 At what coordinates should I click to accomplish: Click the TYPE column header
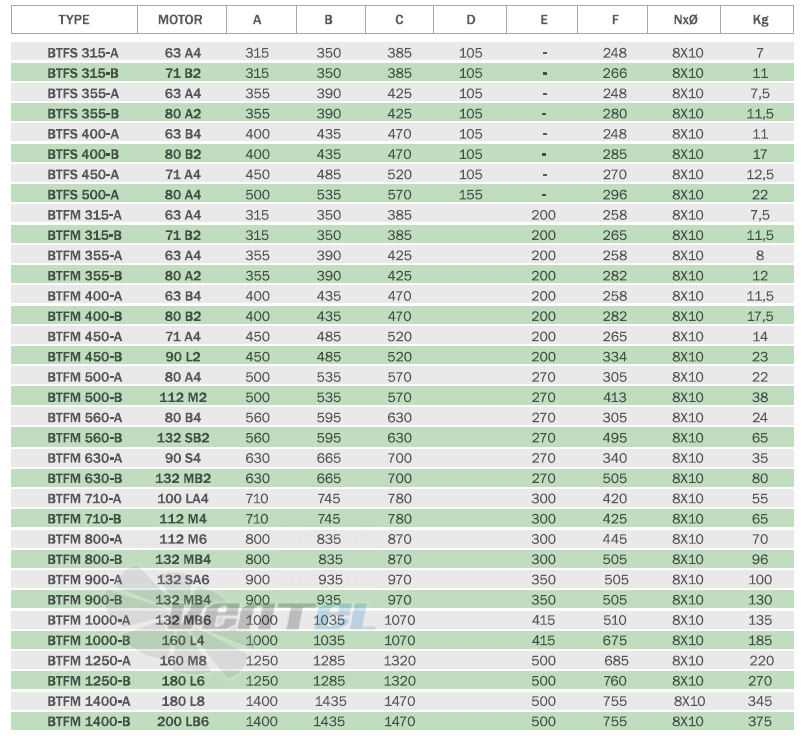click(x=74, y=20)
